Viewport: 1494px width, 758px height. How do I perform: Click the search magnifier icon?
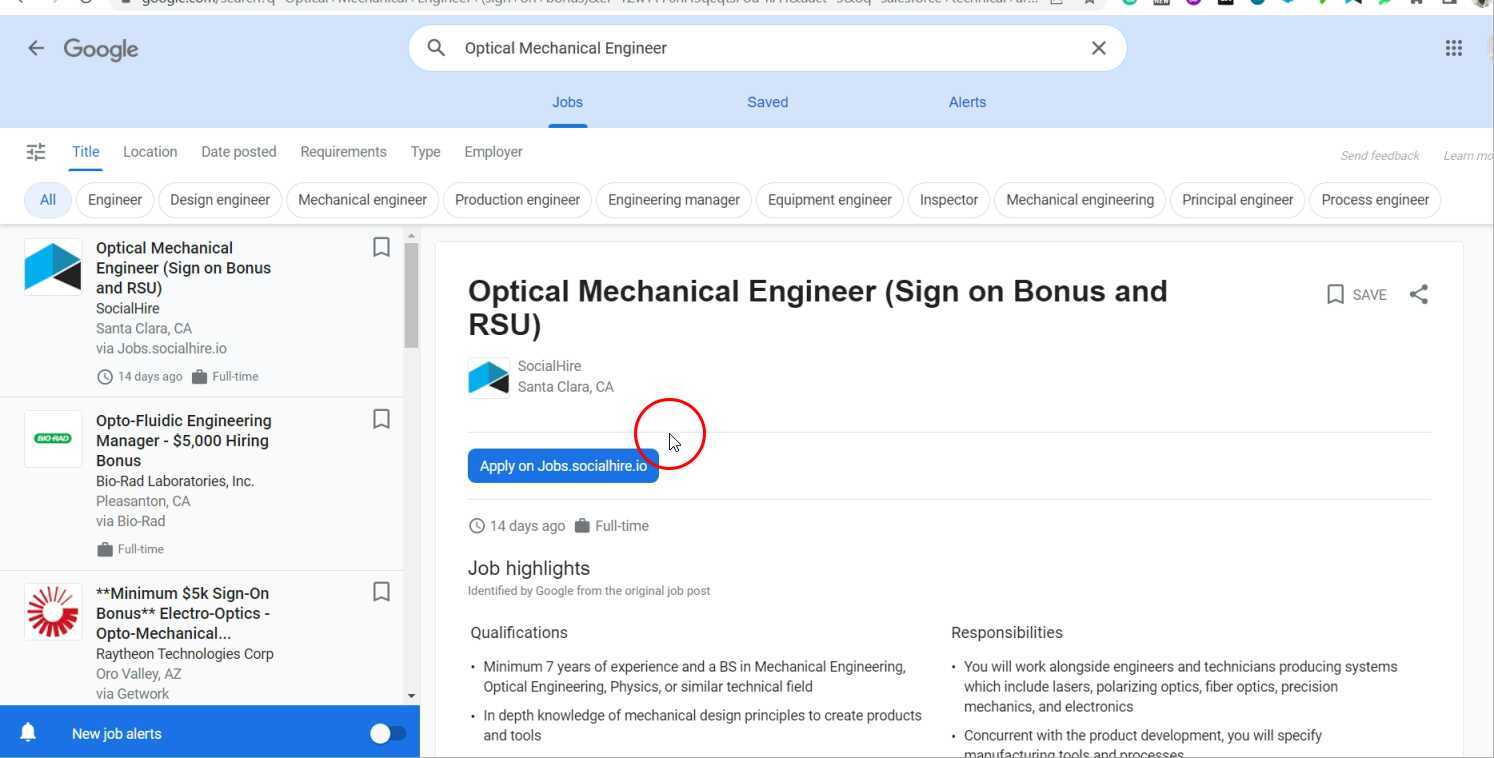click(436, 48)
